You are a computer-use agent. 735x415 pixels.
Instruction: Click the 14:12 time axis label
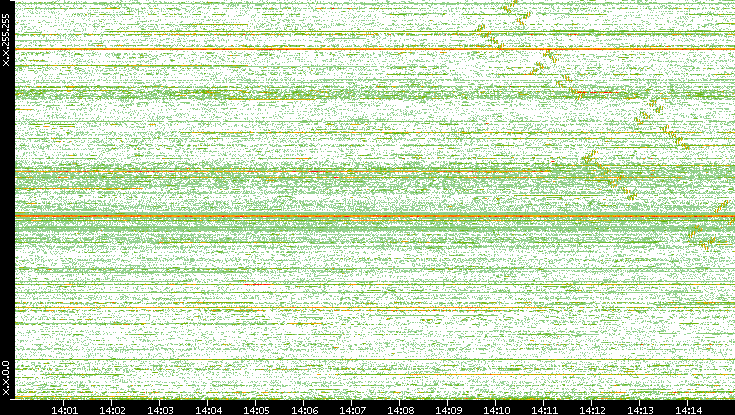pyautogui.click(x=592, y=410)
